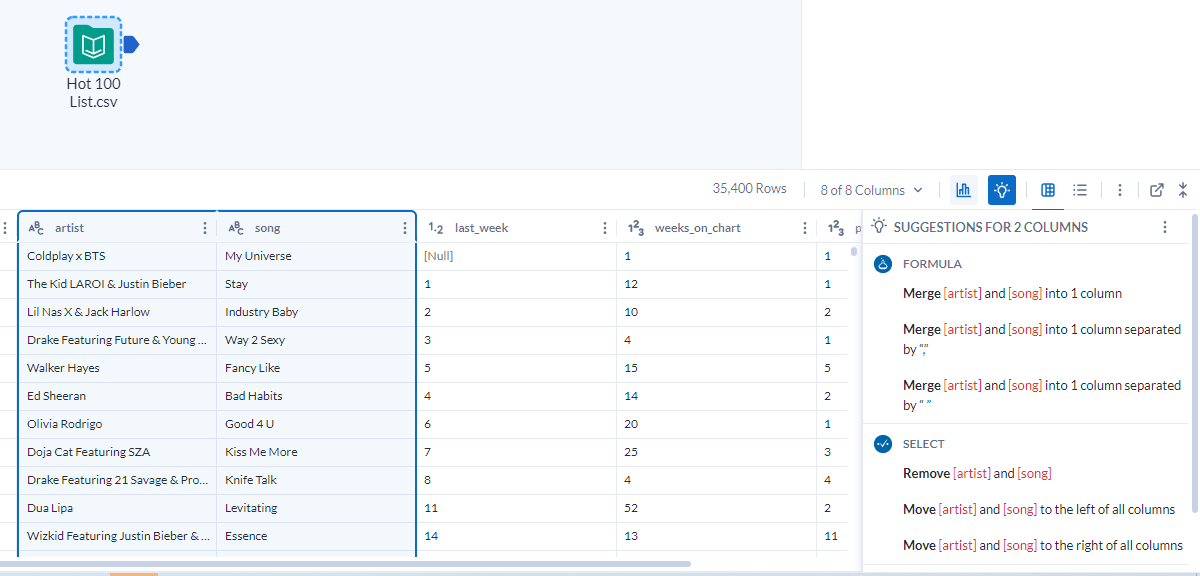Select the Walker Hayes cell
This screenshot has width=1200, height=576.
pyautogui.click(x=117, y=368)
